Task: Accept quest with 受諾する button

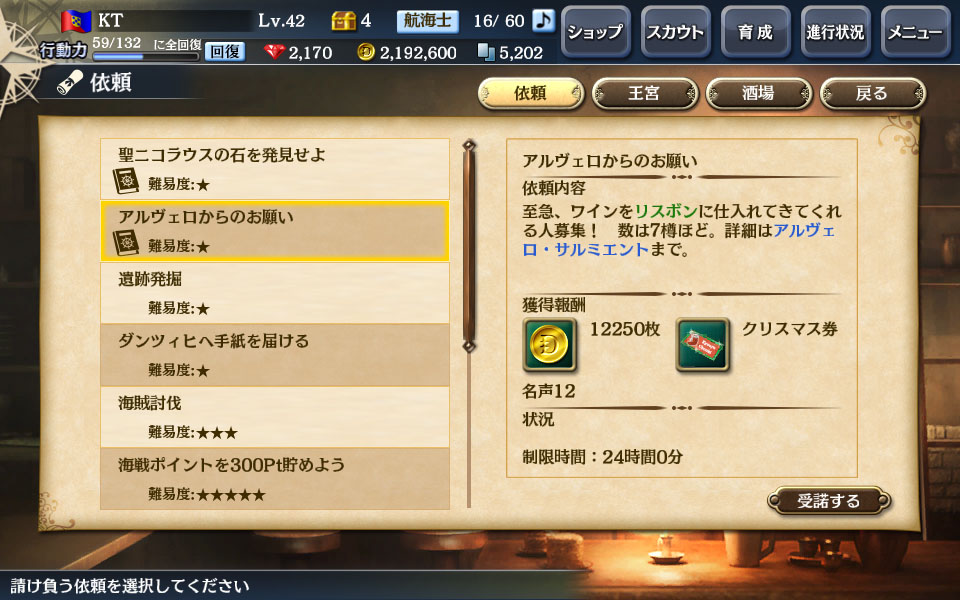Action: pyautogui.click(x=829, y=501)
